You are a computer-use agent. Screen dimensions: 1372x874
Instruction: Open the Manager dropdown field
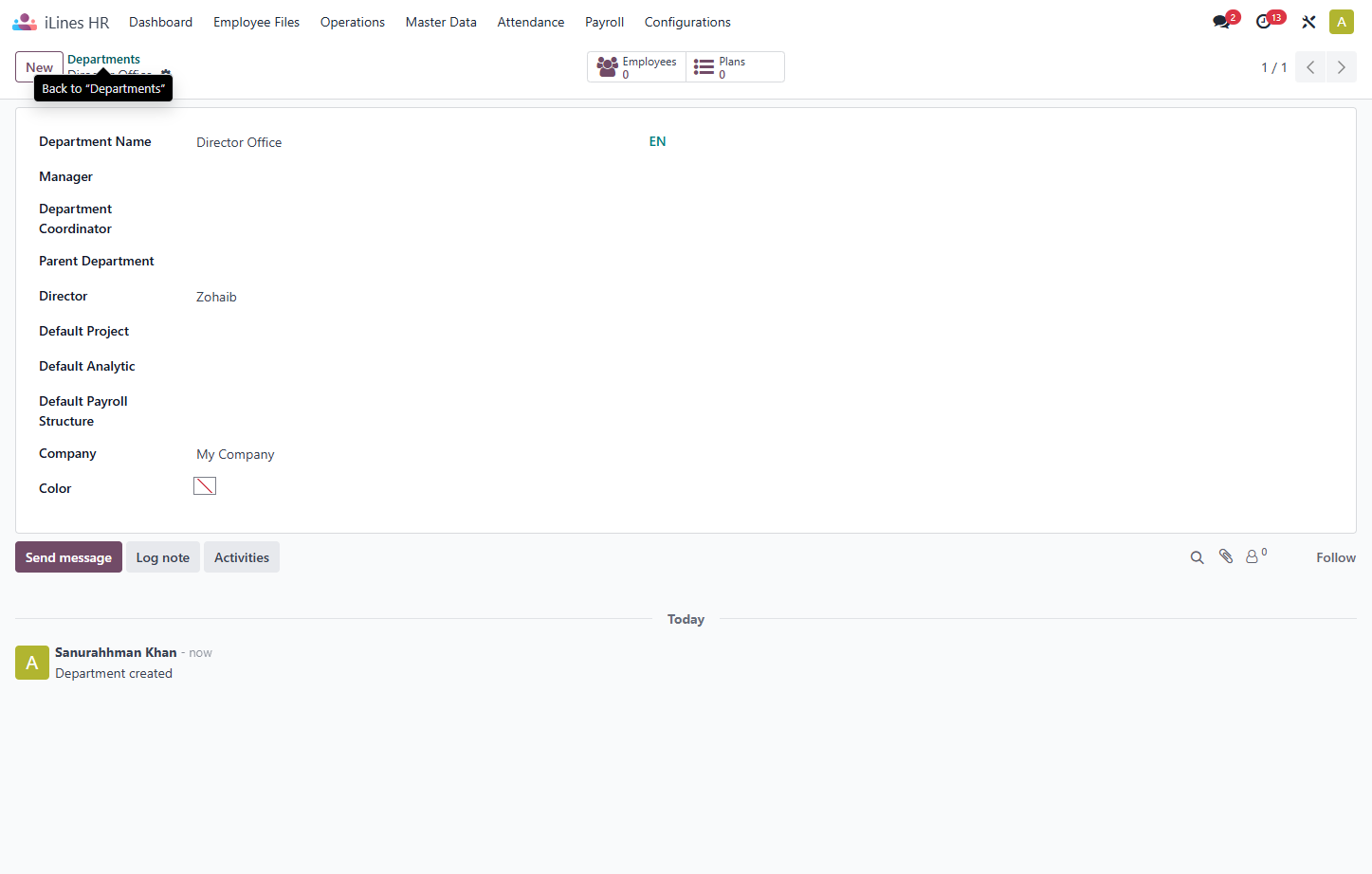(x=431, y=177)
